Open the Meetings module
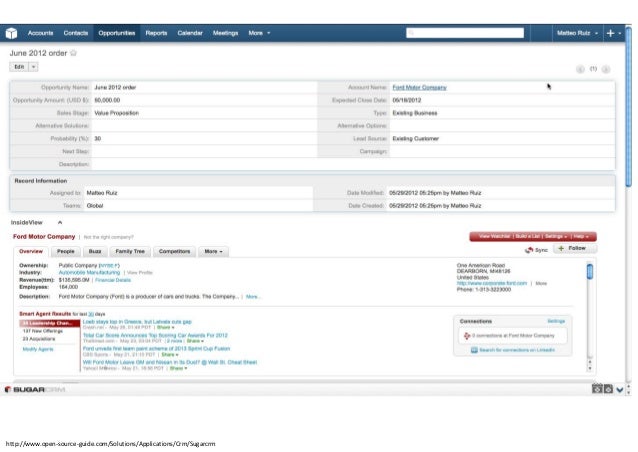The height and width of the screenshot is (452, 638). tap(225, 33)
